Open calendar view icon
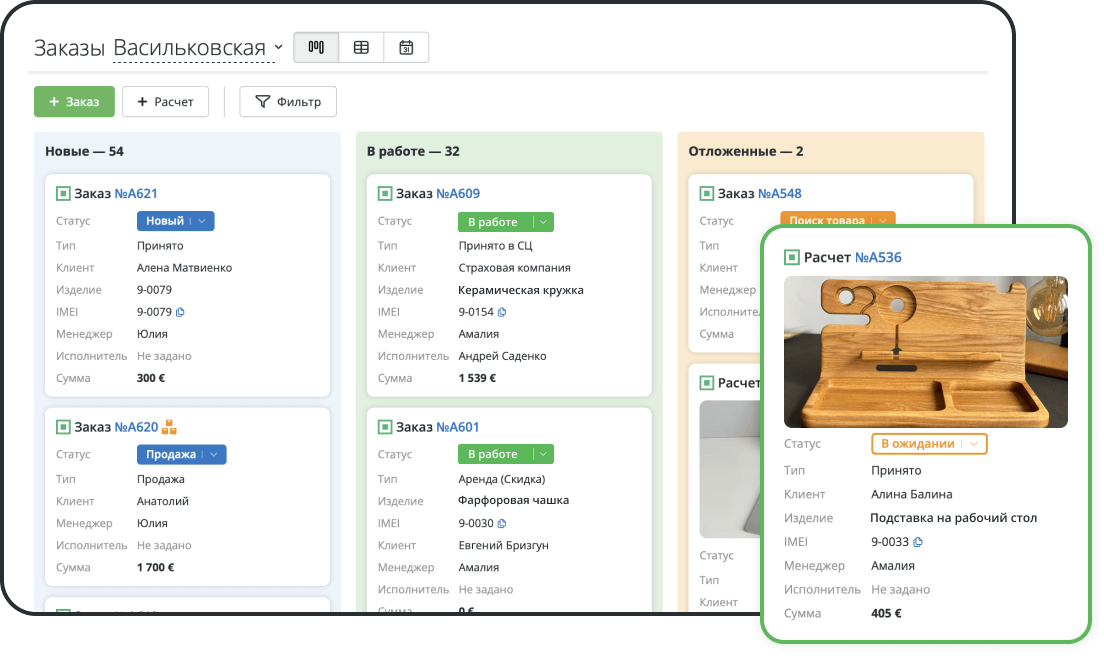The width and height of the screenshot is (1104, 656). pyautogui.click(x=406, y=48)
